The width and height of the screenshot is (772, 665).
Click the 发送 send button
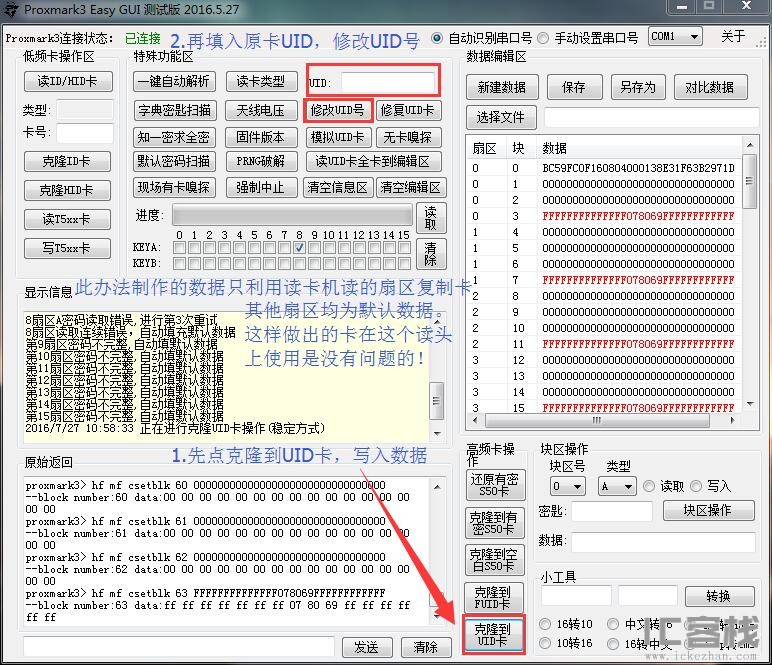point(367,647)
